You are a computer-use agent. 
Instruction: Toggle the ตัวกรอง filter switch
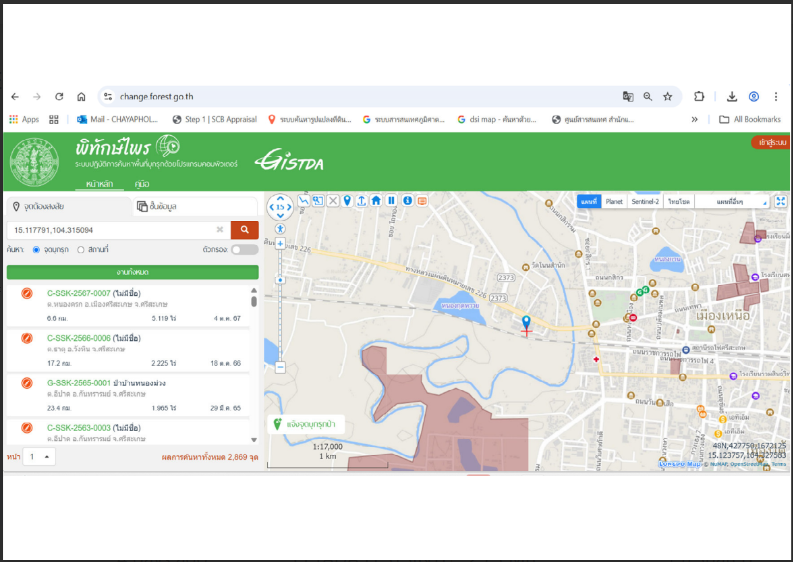[x=245, y=249]
